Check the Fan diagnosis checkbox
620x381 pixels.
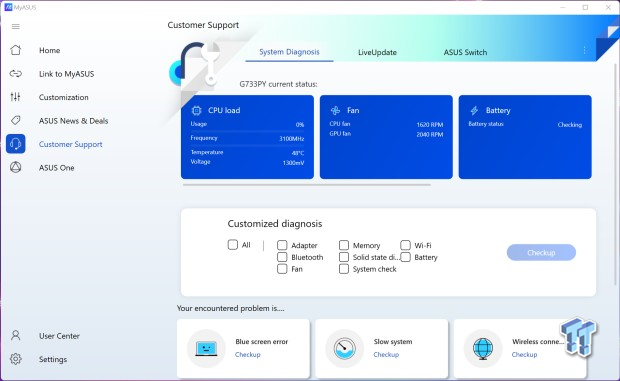[x=282, y=269]
